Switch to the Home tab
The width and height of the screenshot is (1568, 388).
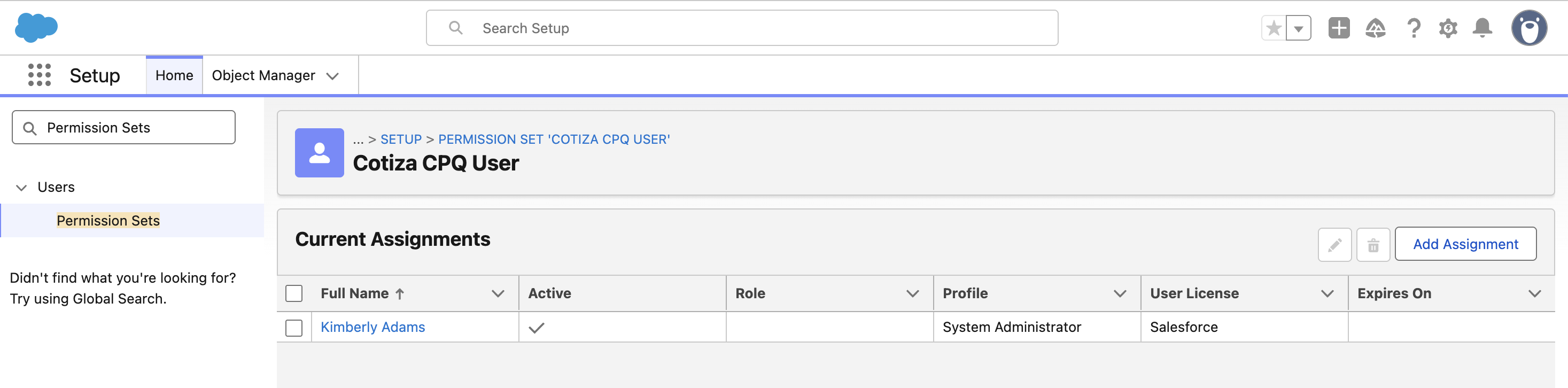pyautogui.click(x=174, y=75)
